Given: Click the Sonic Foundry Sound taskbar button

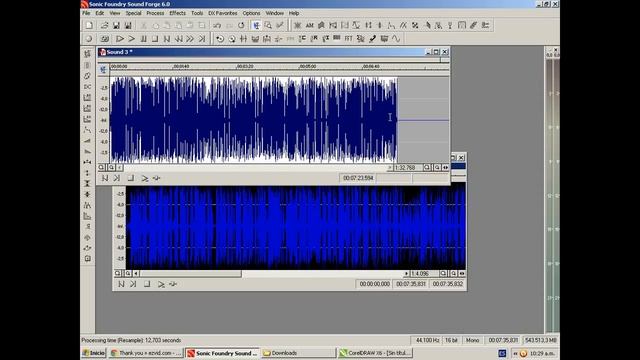Looking at the screenshot, I should tap(222, 353).
